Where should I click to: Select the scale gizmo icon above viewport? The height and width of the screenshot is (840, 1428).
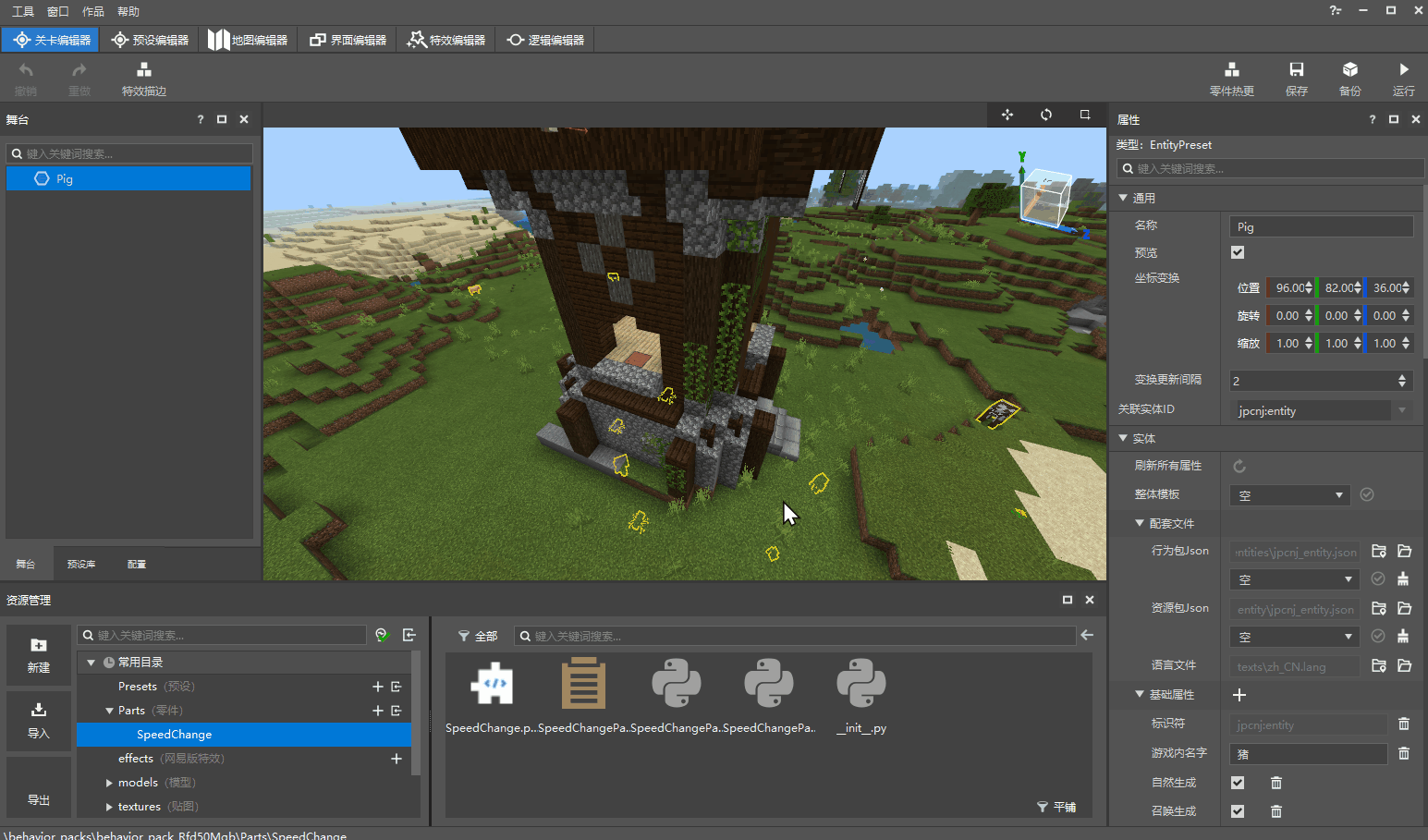[1084, 115]
